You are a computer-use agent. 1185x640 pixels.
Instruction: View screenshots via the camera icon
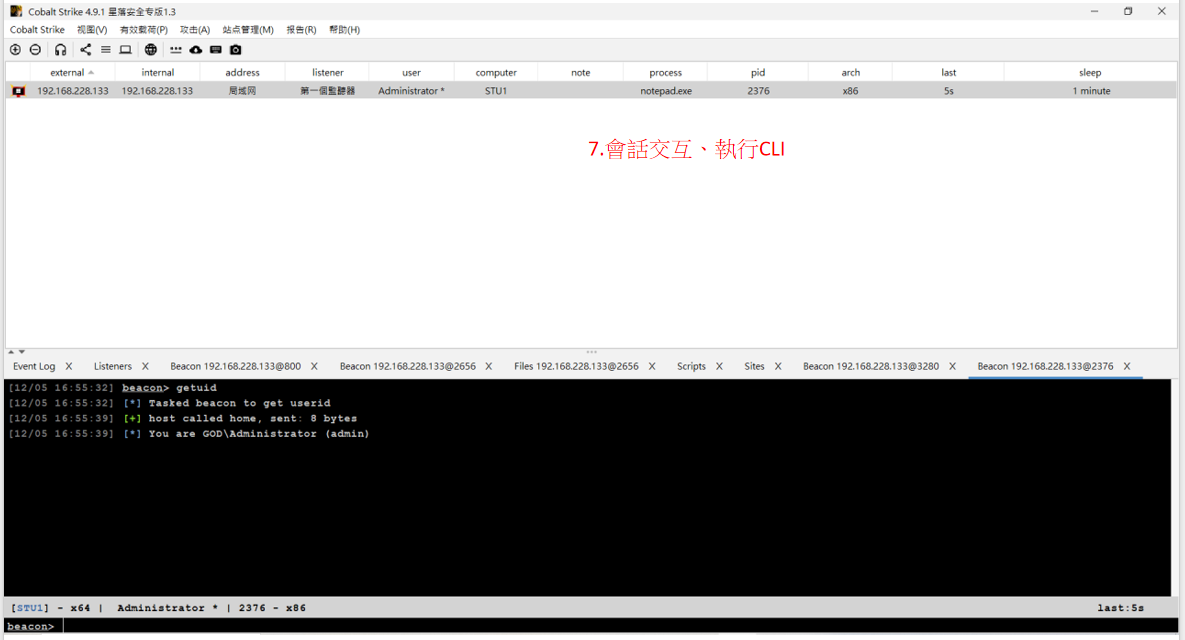click(236, 50)
